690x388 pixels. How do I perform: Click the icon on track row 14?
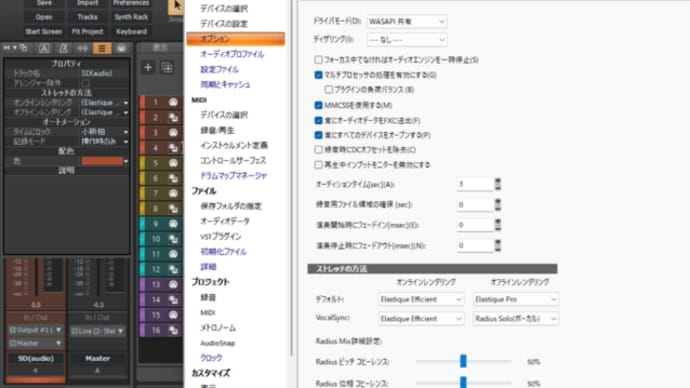tap(173, 300)
